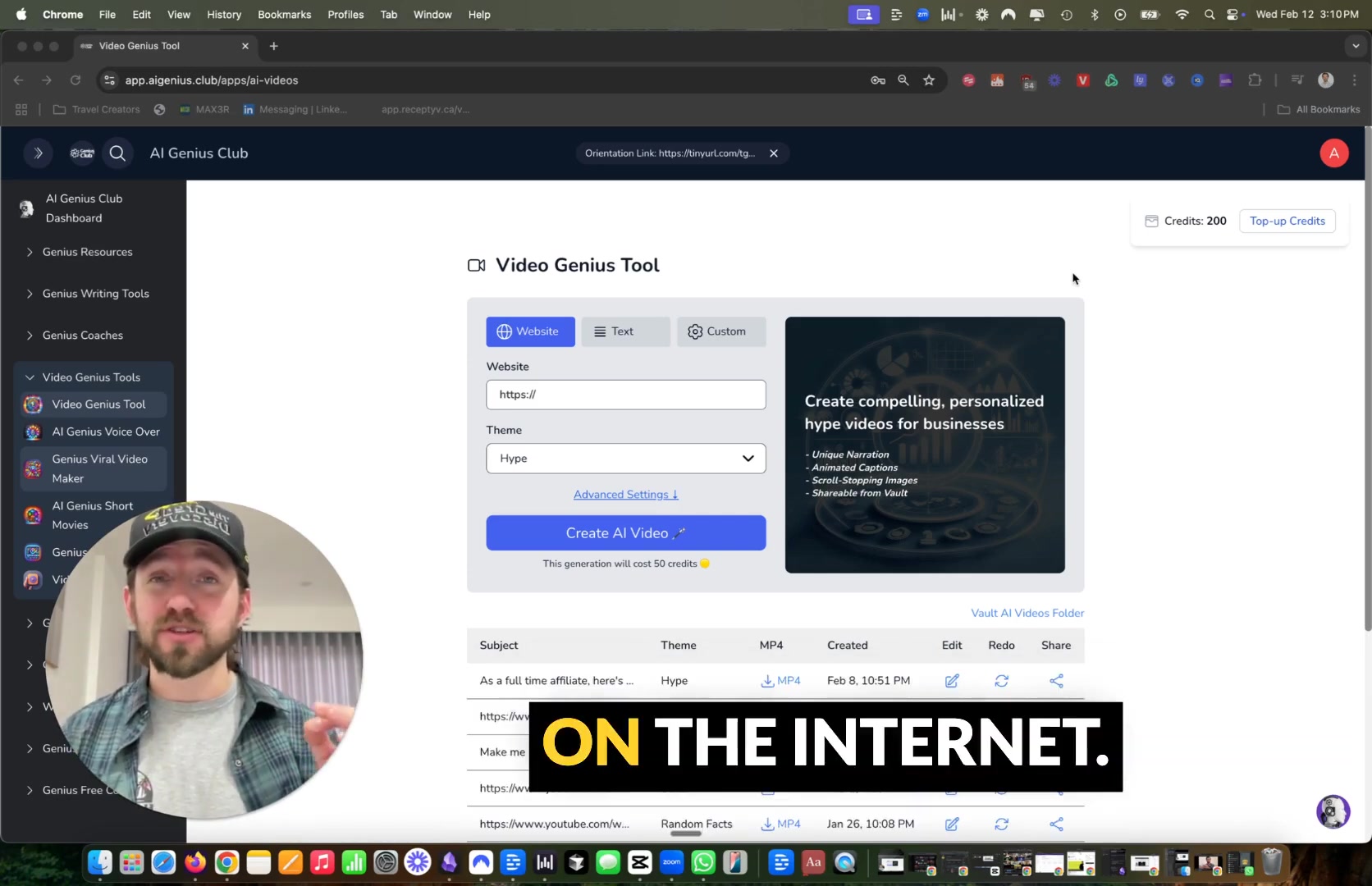Image resolution: width=1372 pixels, height=886 pixels.
Task: Open Finder from the Dock
Action: pos(100,862)
